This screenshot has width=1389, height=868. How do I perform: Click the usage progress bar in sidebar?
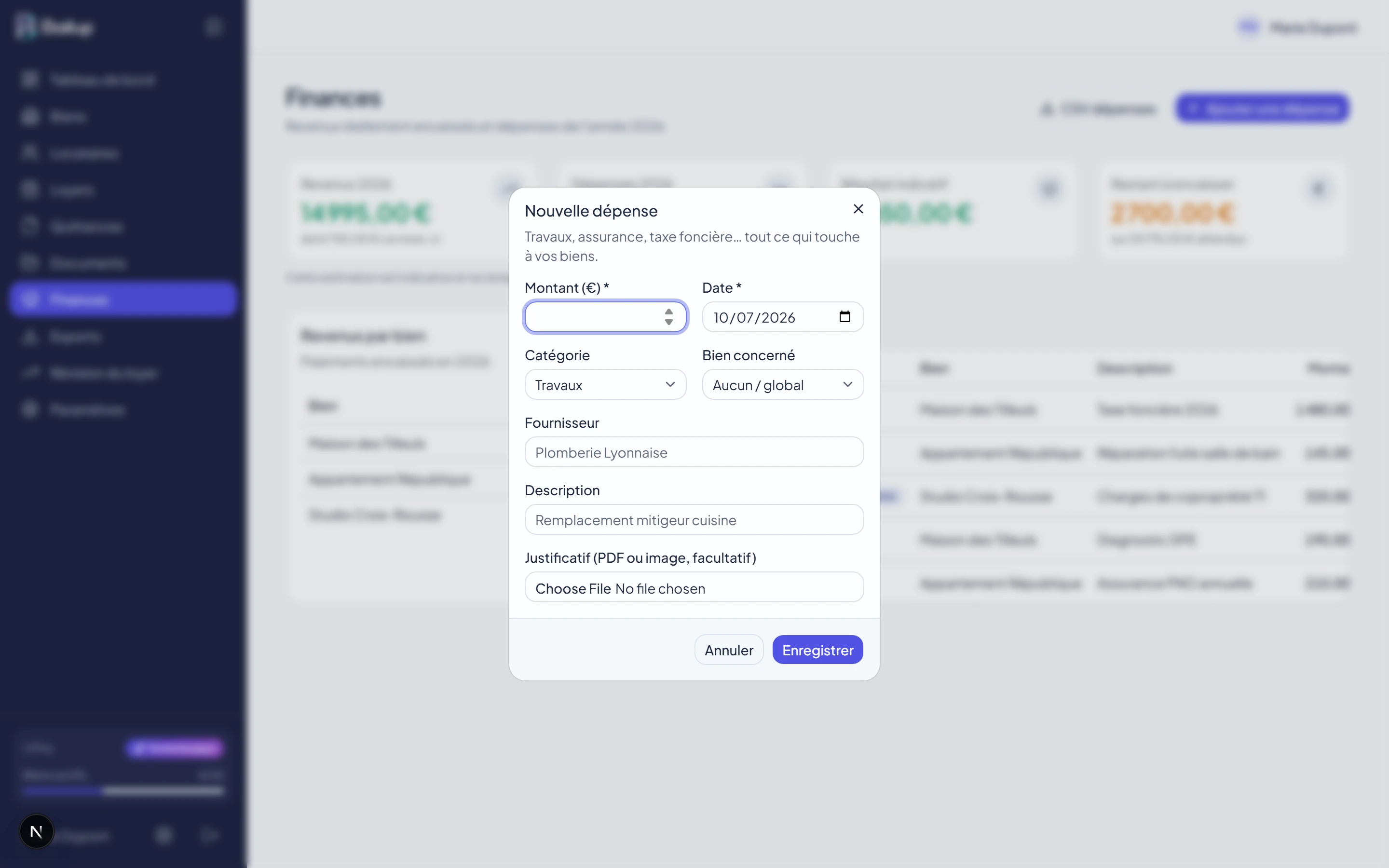pyautogui.click(x=123, y=791)
